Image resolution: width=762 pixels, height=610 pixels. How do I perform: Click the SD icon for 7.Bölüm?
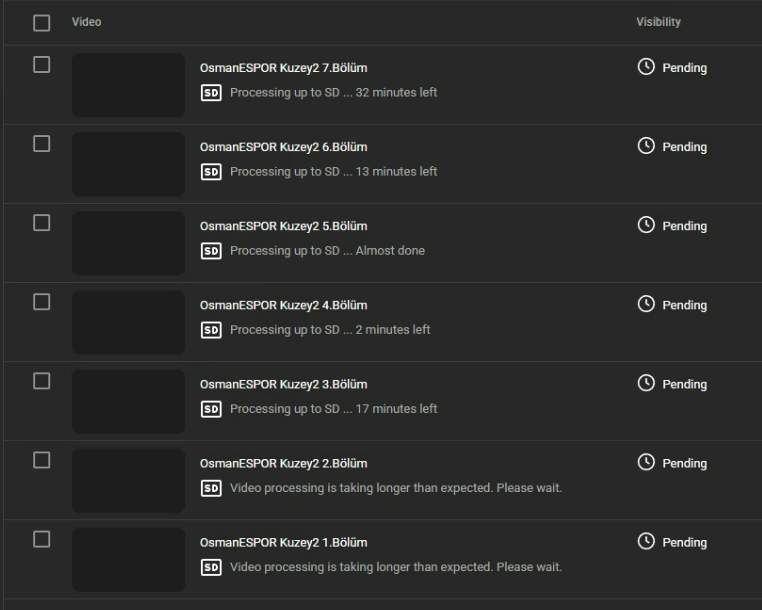coord(211,92)
